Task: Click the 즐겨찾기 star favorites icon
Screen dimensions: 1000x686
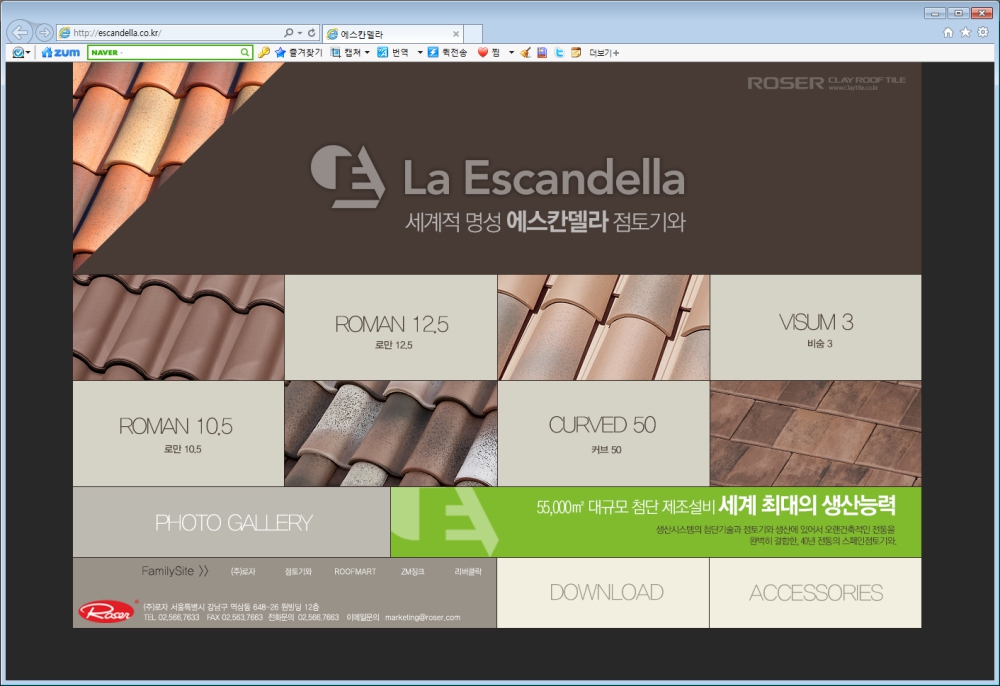Action: click(x=281, y=52)
